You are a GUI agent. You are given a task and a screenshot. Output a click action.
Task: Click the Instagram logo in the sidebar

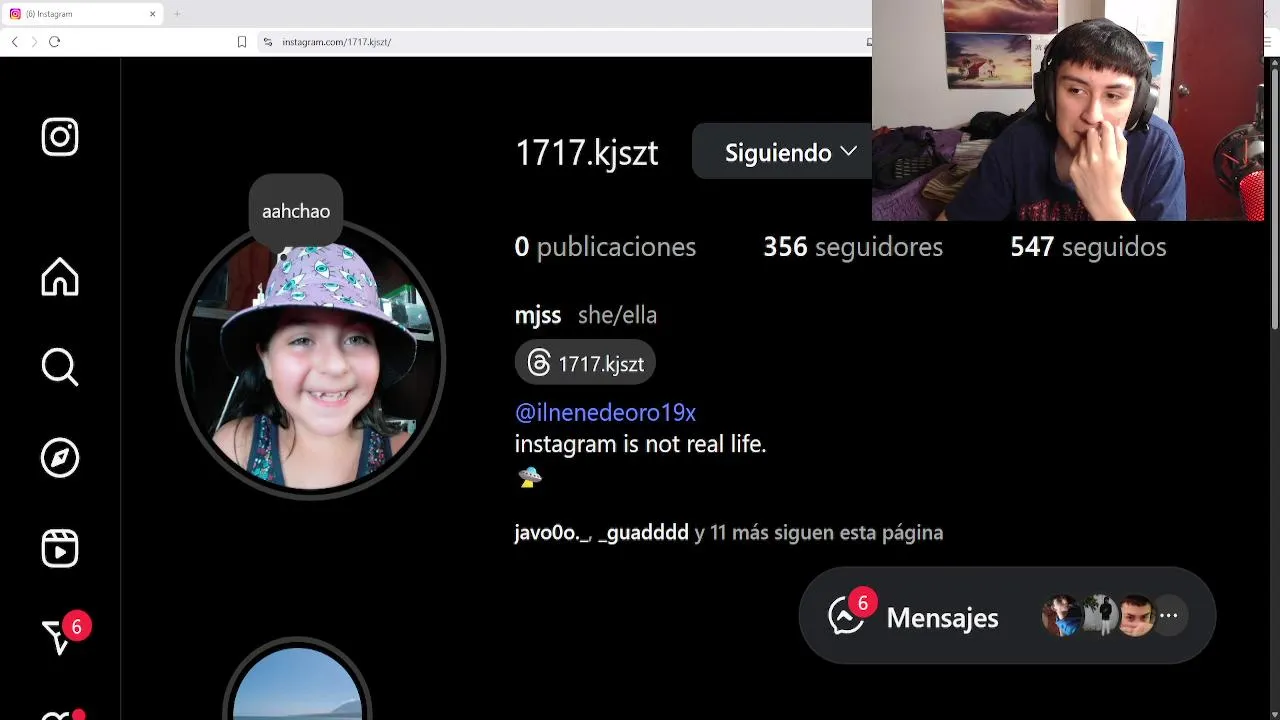point(60,137)
